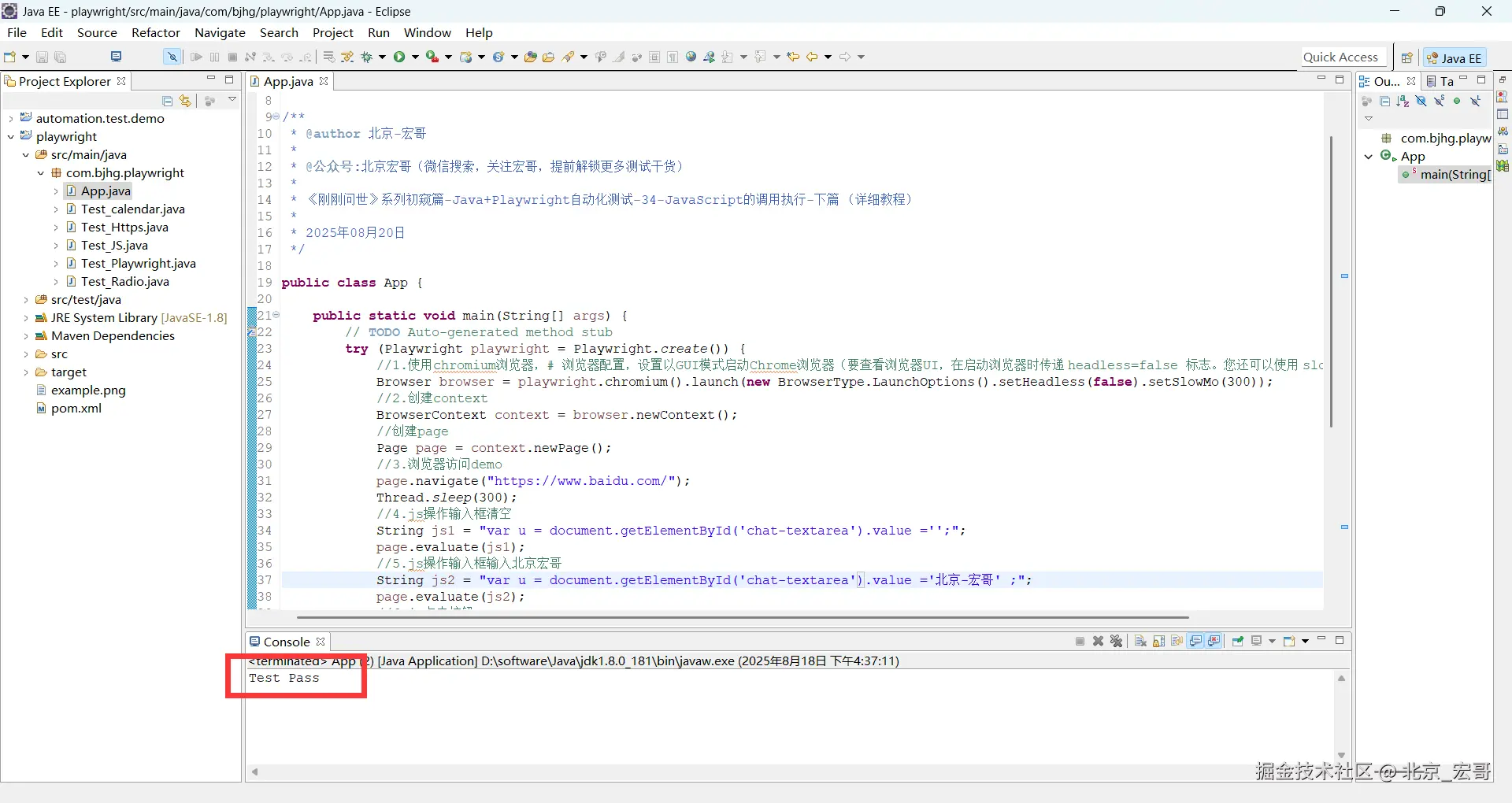Click the Pin Console icon
This screenshot has width=1512, height=803.
click(x=1238, y=641)
